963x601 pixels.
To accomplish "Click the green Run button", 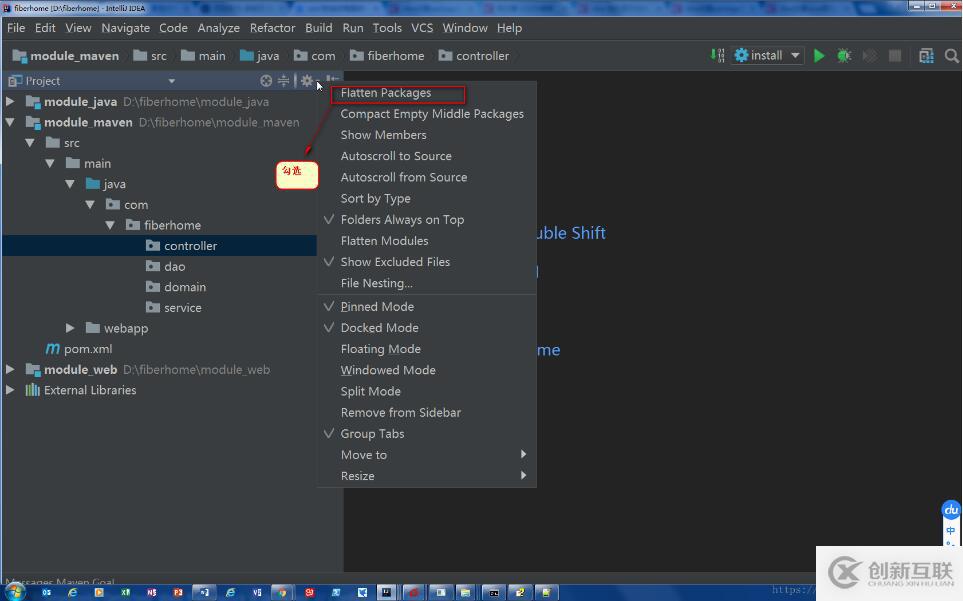I will tap(819, 56).
